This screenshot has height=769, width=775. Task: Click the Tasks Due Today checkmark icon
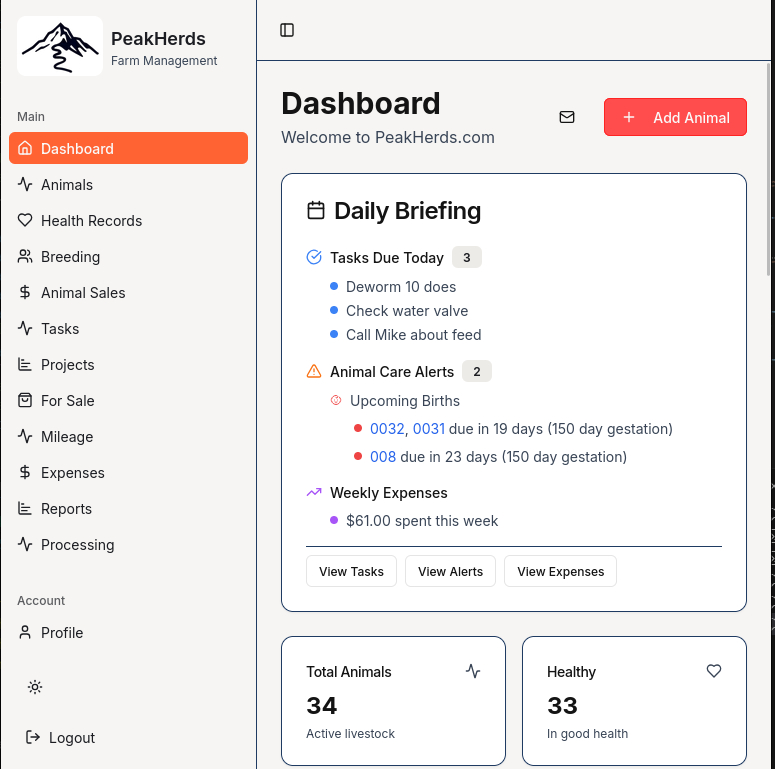click(314, 258)
